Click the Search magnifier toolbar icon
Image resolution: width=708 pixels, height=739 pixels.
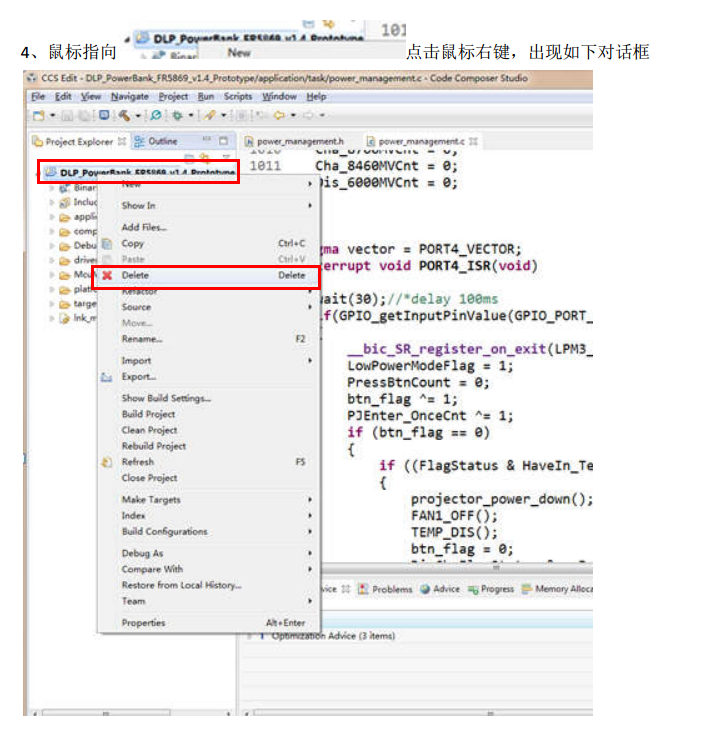click(156, 115)
